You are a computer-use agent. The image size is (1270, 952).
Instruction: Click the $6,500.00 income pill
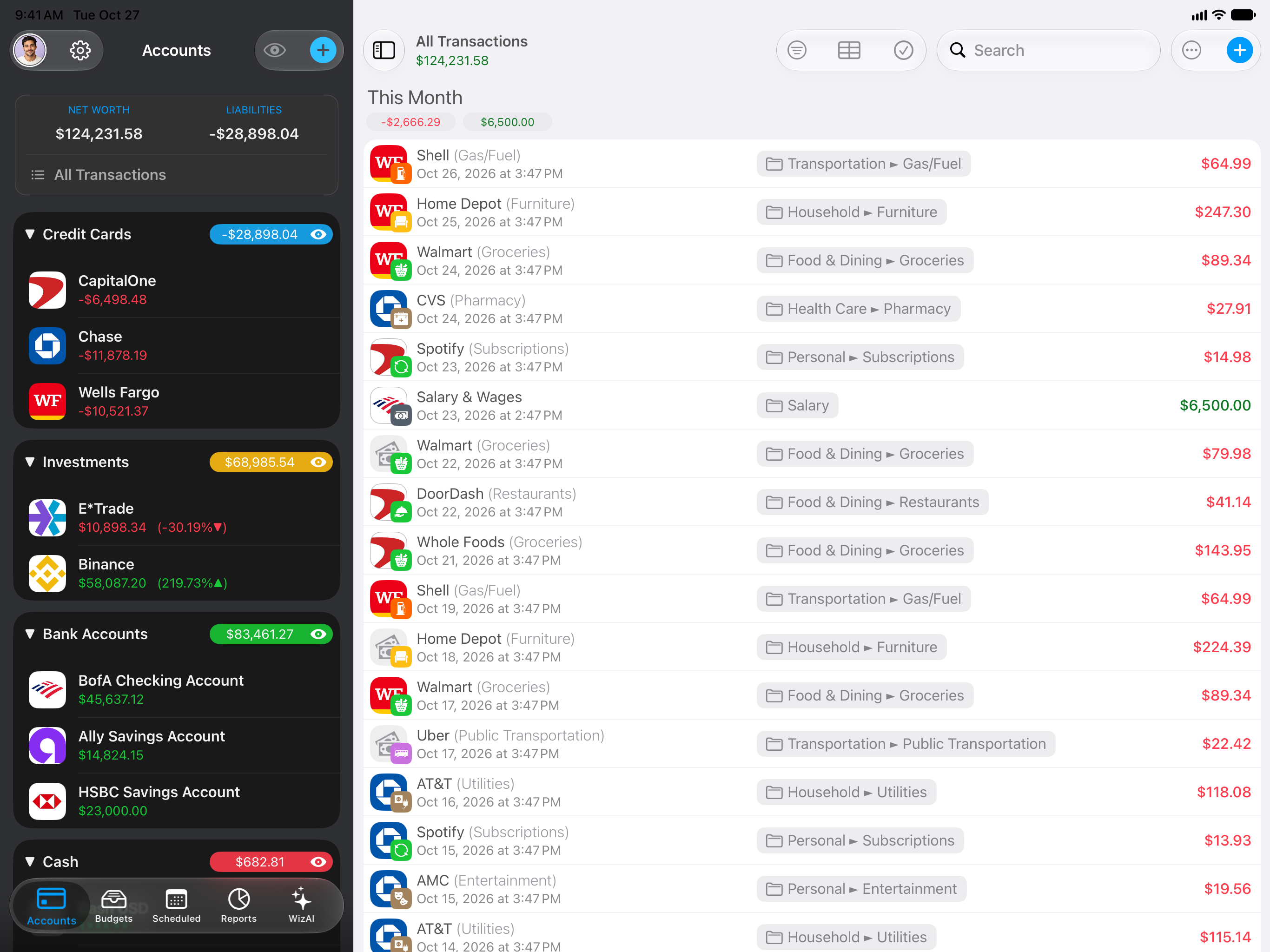click(x=508, y=122)
